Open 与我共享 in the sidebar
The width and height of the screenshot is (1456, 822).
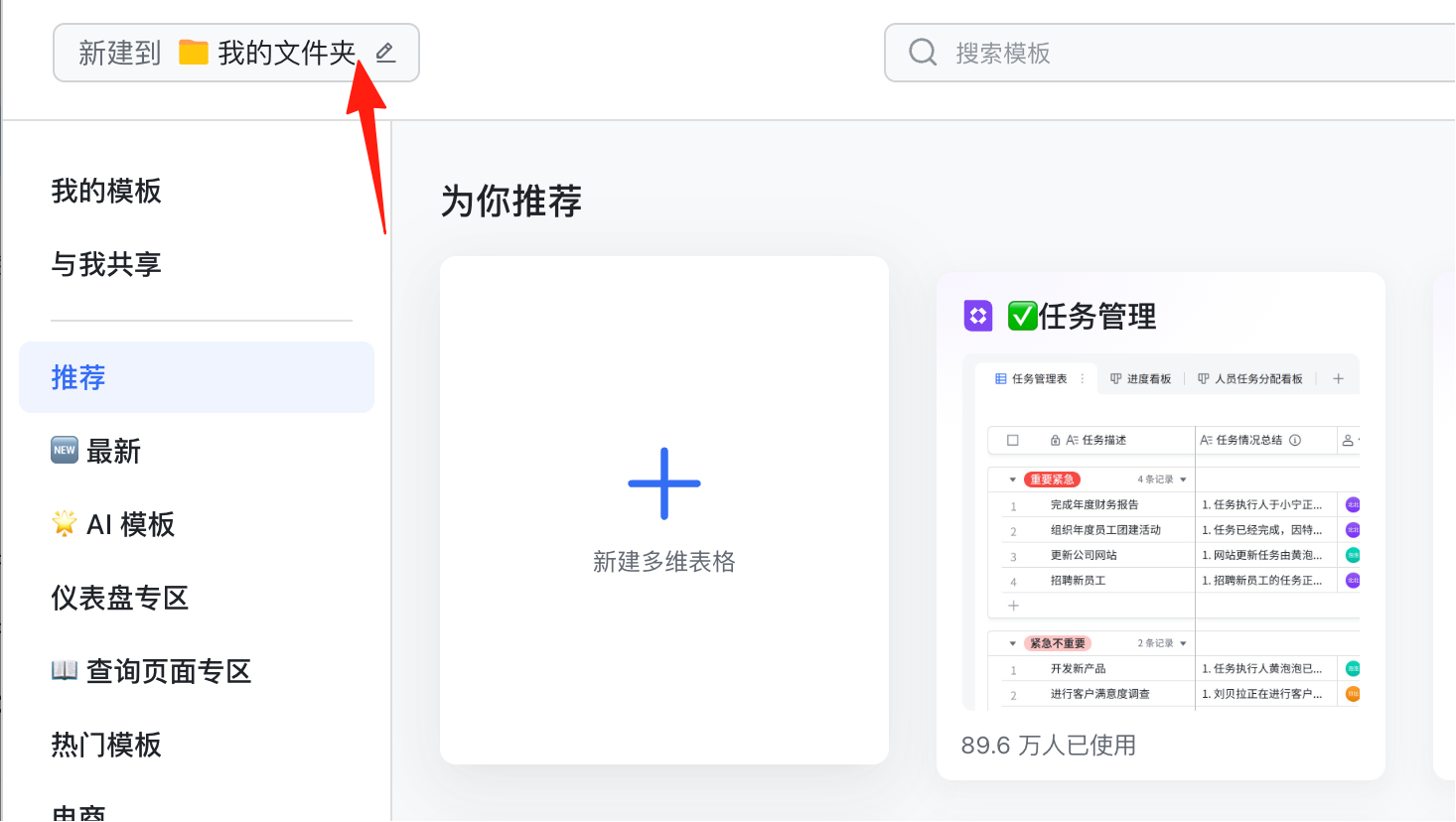106,264
